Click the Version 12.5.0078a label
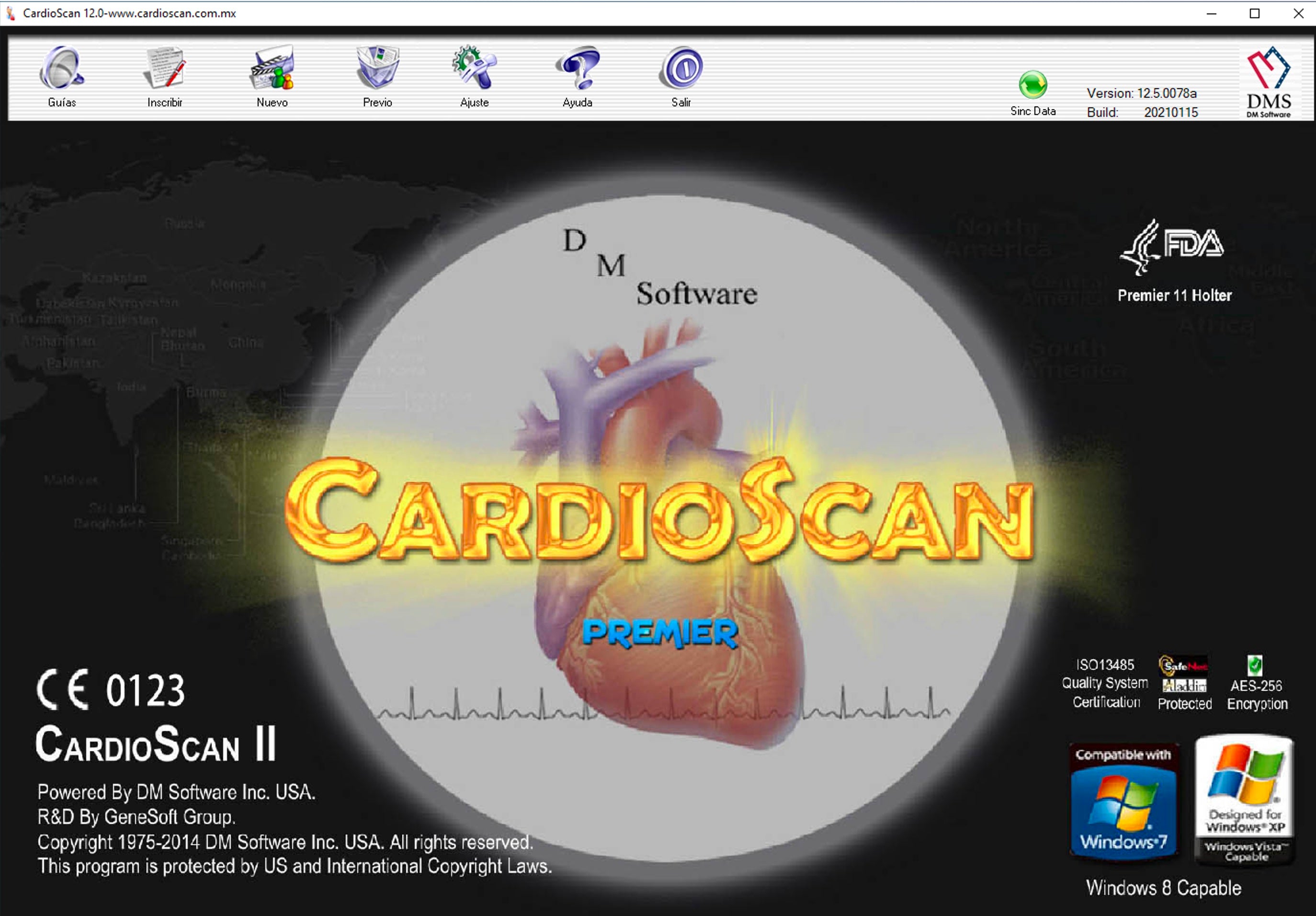The width and height of the screenshot is (1316, 916). [x=1141, y=93]
